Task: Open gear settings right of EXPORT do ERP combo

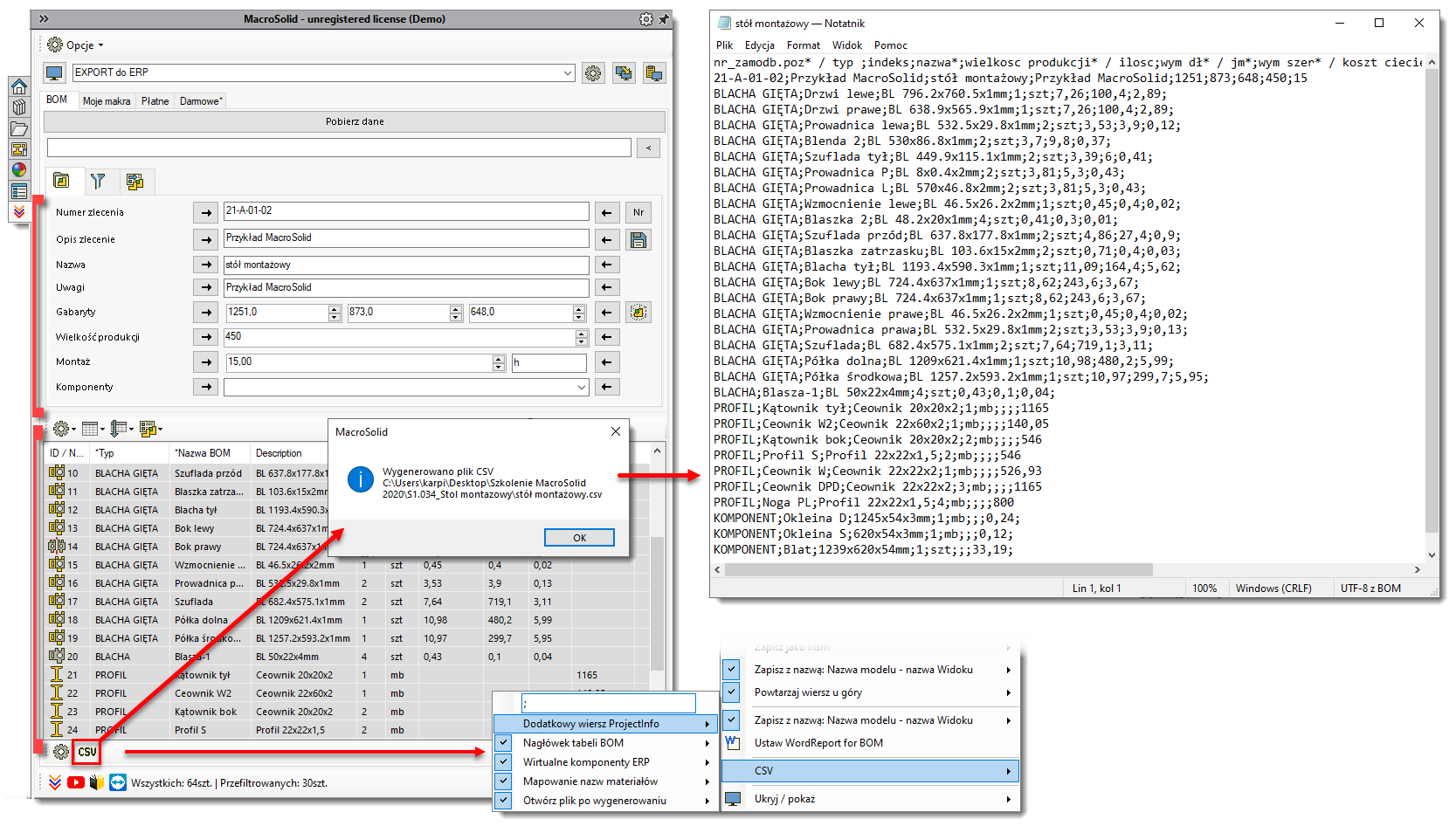Action: pos(593,73)
